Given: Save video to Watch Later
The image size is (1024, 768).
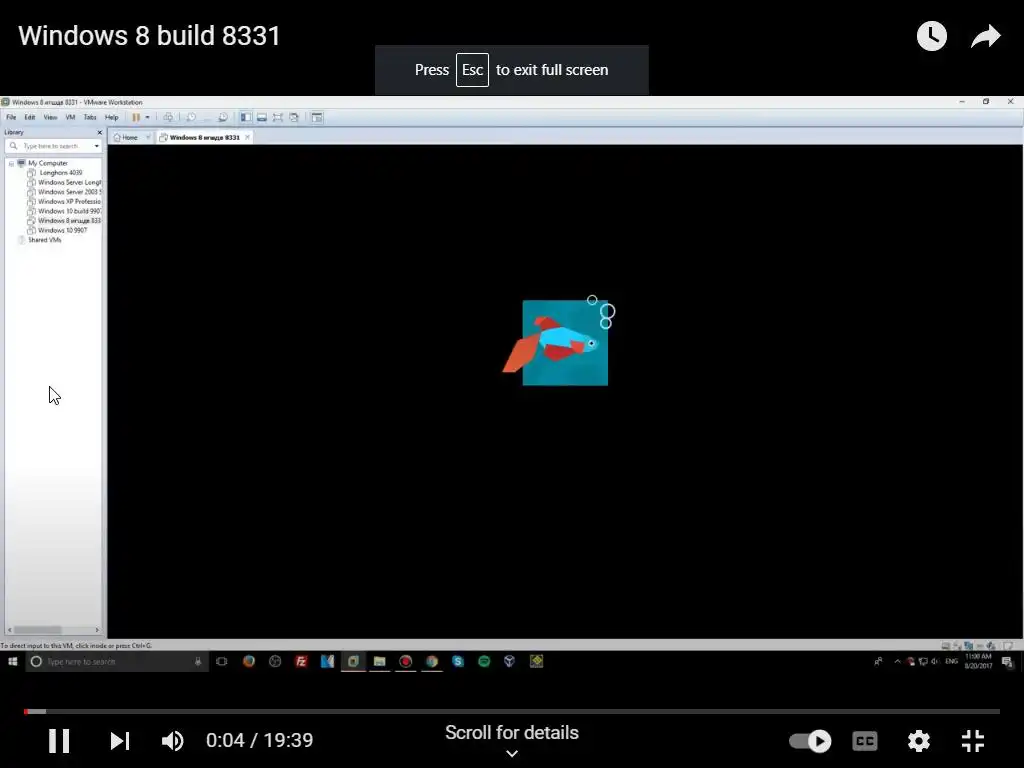Looking at the screenshot, I should click(931, 36).
